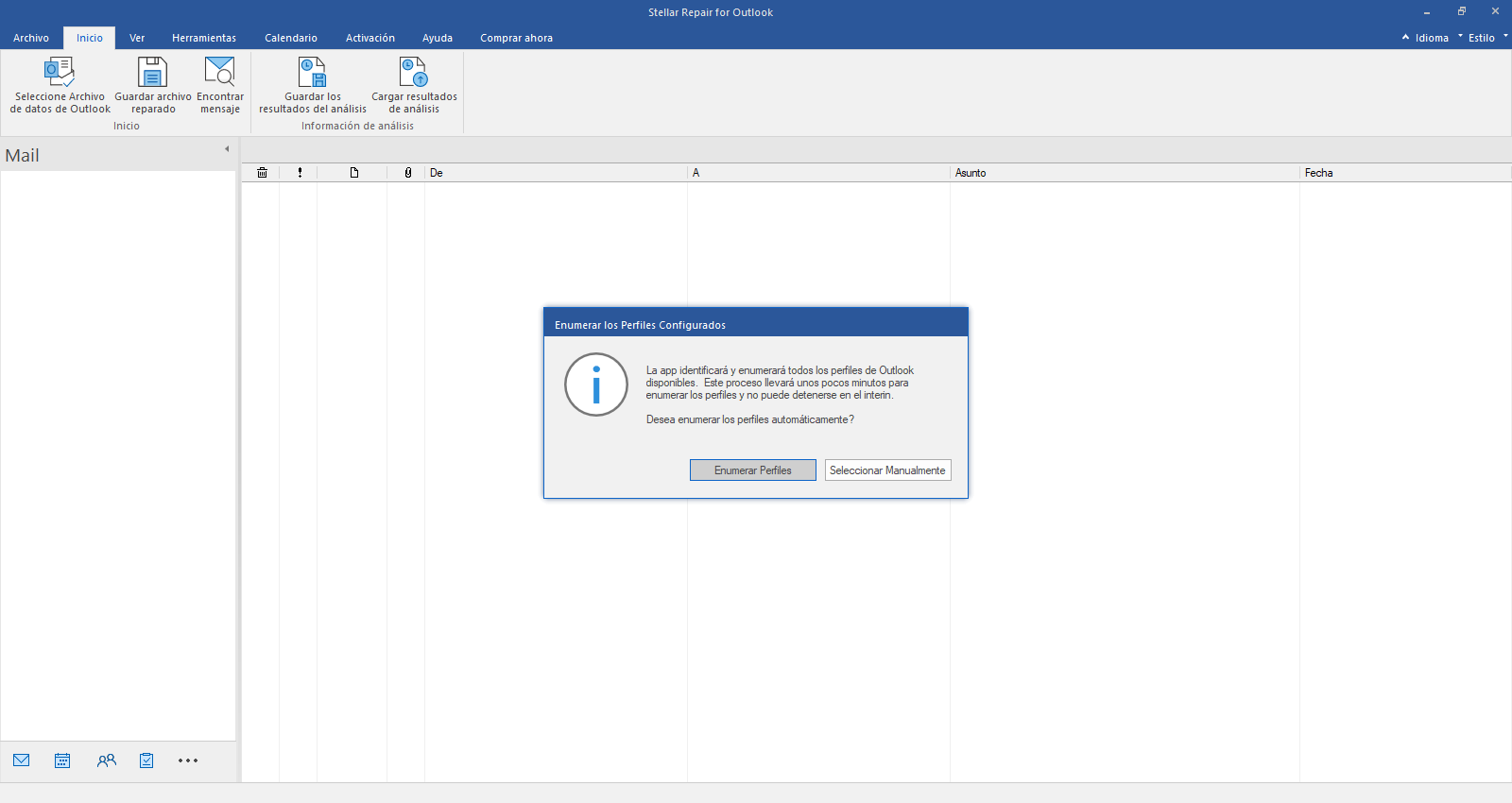1512x803 pixels.
Task: Click Cargar resultados de análisis
Action: pos(414,85)
